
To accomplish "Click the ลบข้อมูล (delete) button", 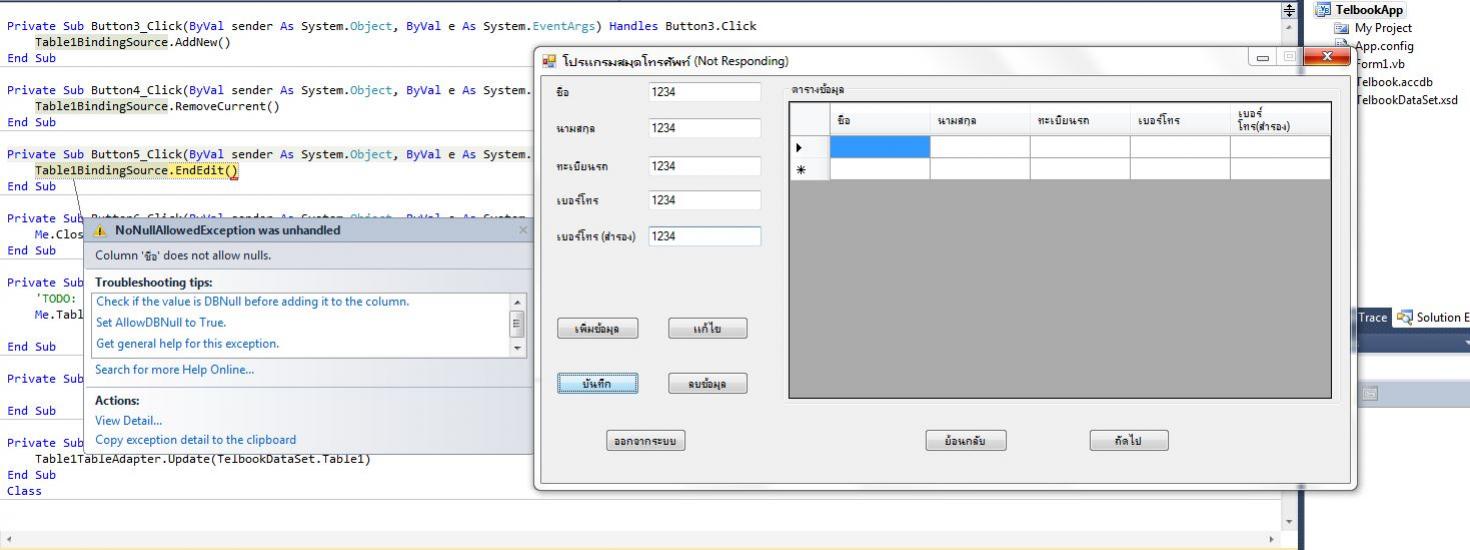I will click(707, 384).
